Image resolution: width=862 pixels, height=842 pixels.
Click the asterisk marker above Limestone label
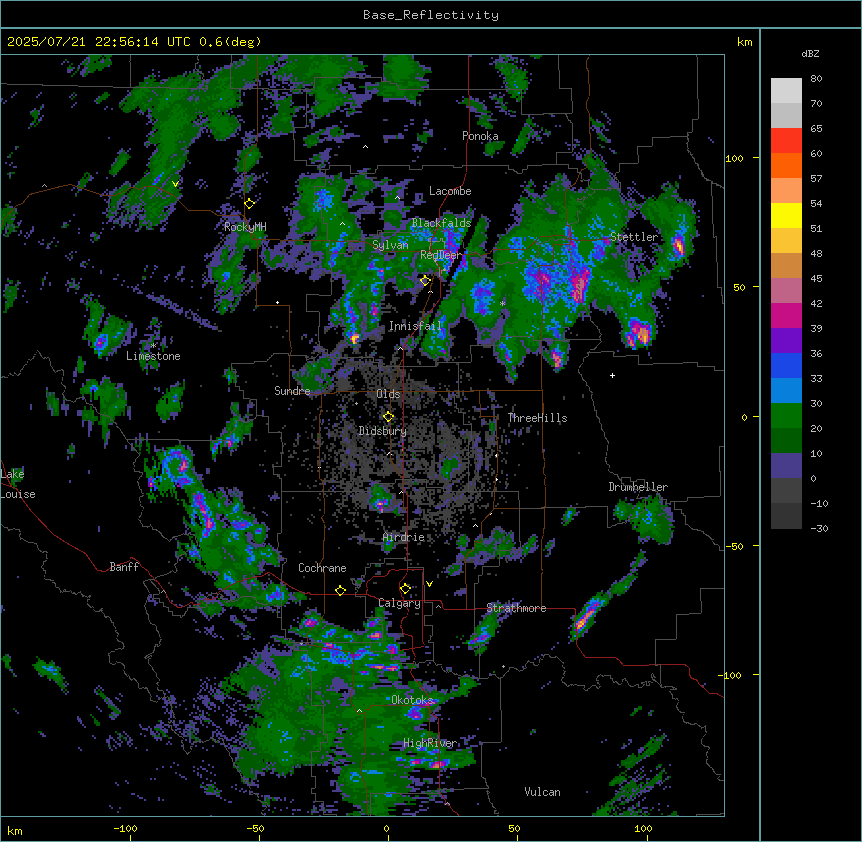click(x=153, y=346)
